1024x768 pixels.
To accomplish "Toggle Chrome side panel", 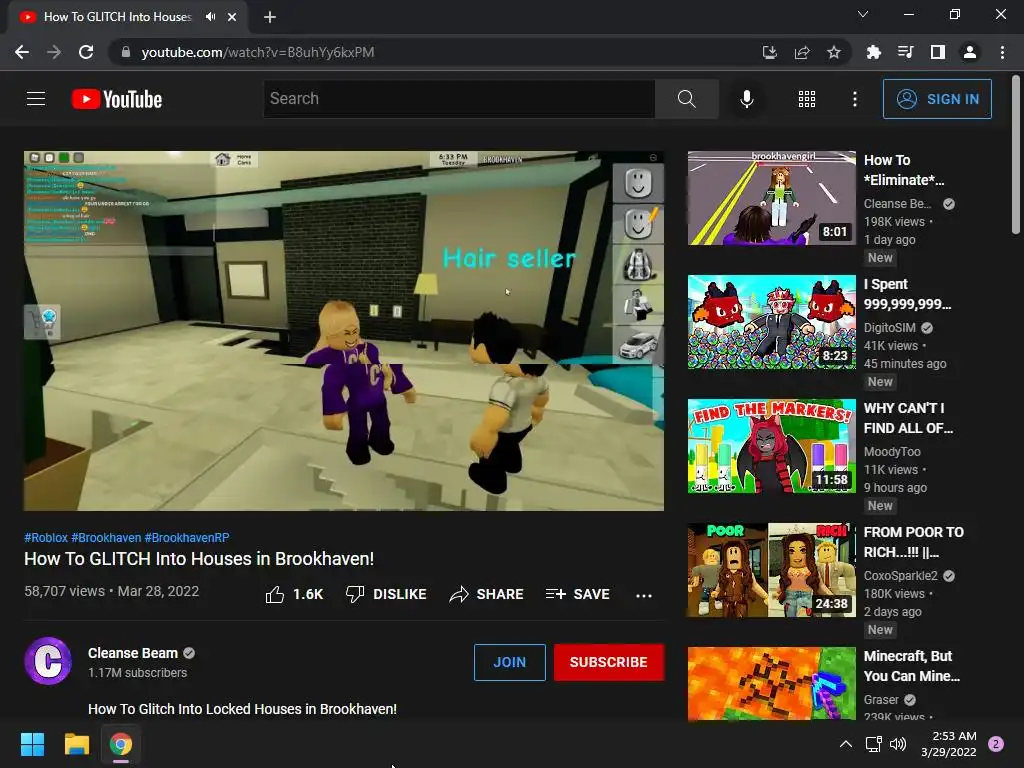I will pyautogui.click(x=938, y=52).
